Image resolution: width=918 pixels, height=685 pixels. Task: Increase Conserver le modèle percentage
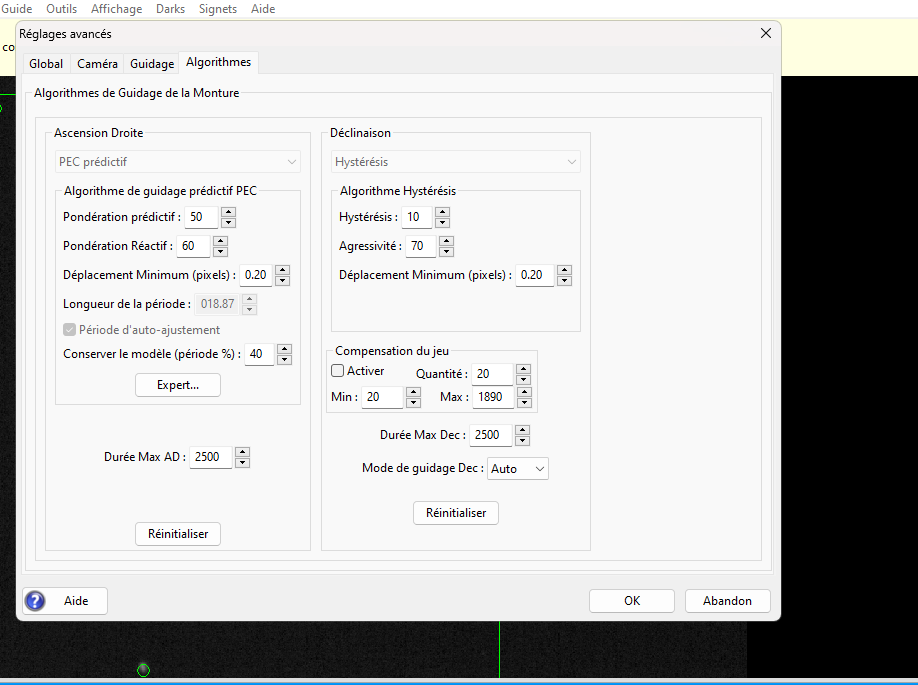click(x=285, y=349)
